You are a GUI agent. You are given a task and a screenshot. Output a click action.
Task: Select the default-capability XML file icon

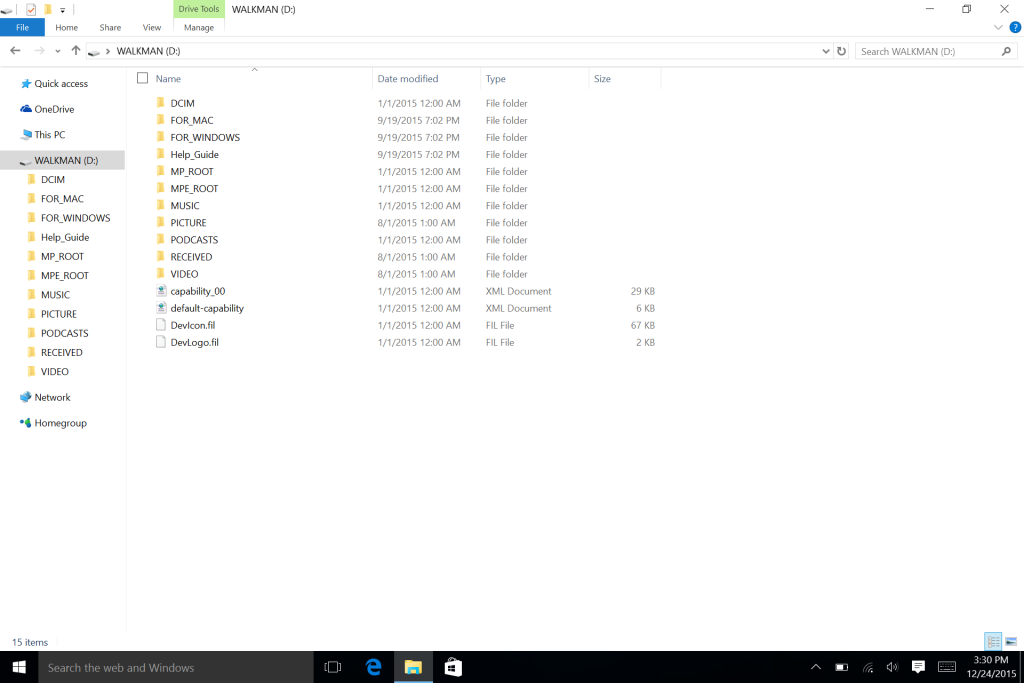pos(161,308)
